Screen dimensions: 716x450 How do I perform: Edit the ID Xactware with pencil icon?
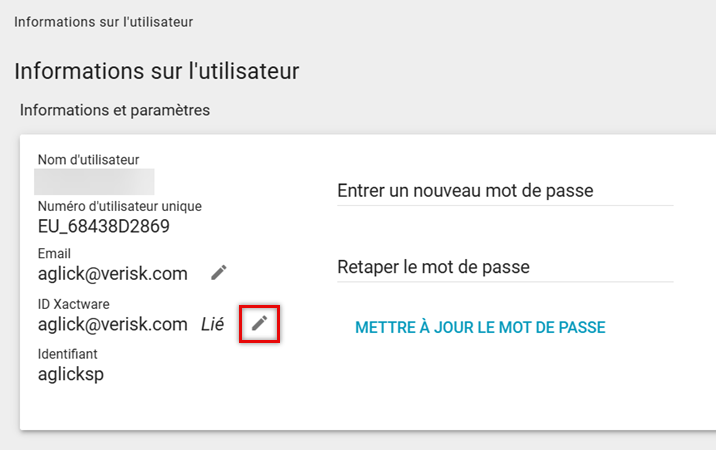259,323
